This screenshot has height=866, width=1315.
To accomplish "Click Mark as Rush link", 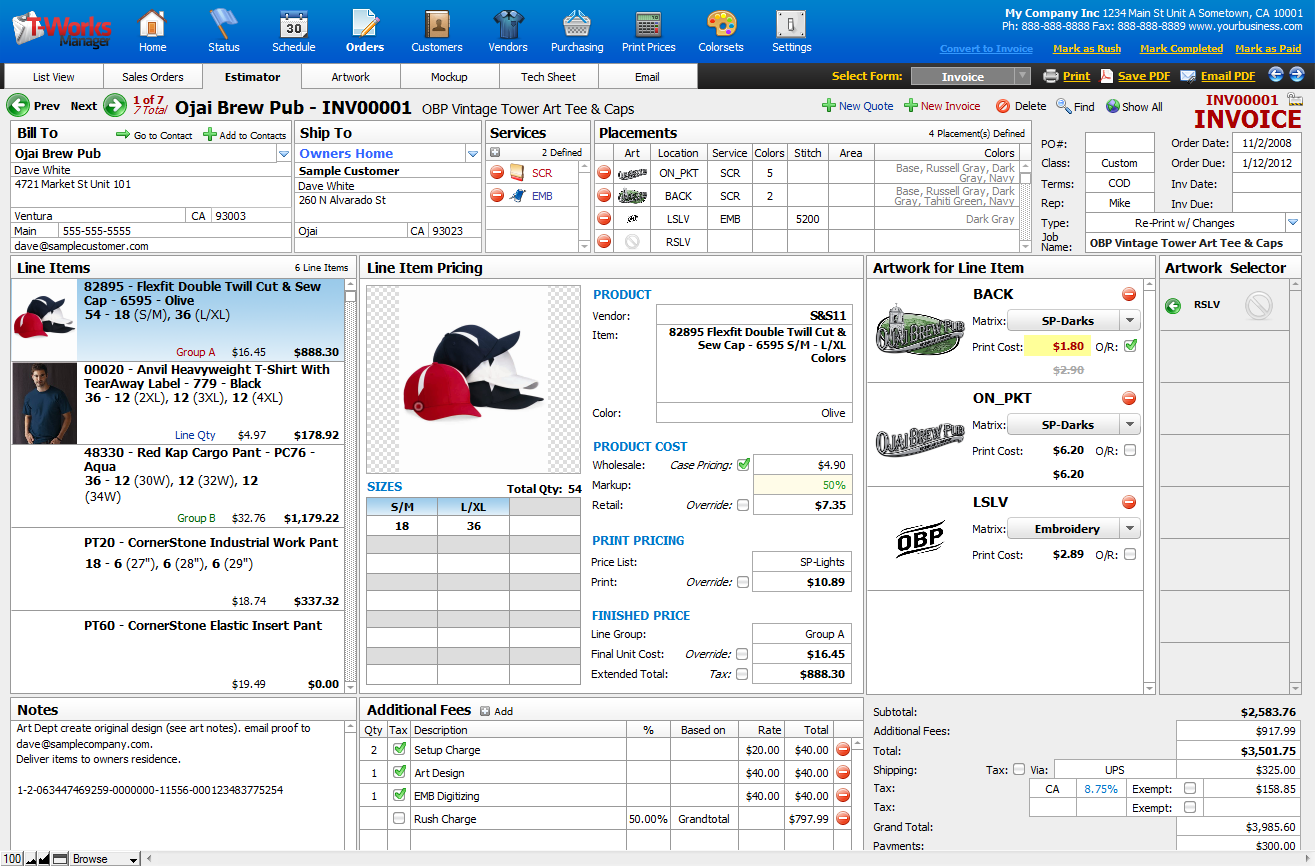I will click(1087, 48).
